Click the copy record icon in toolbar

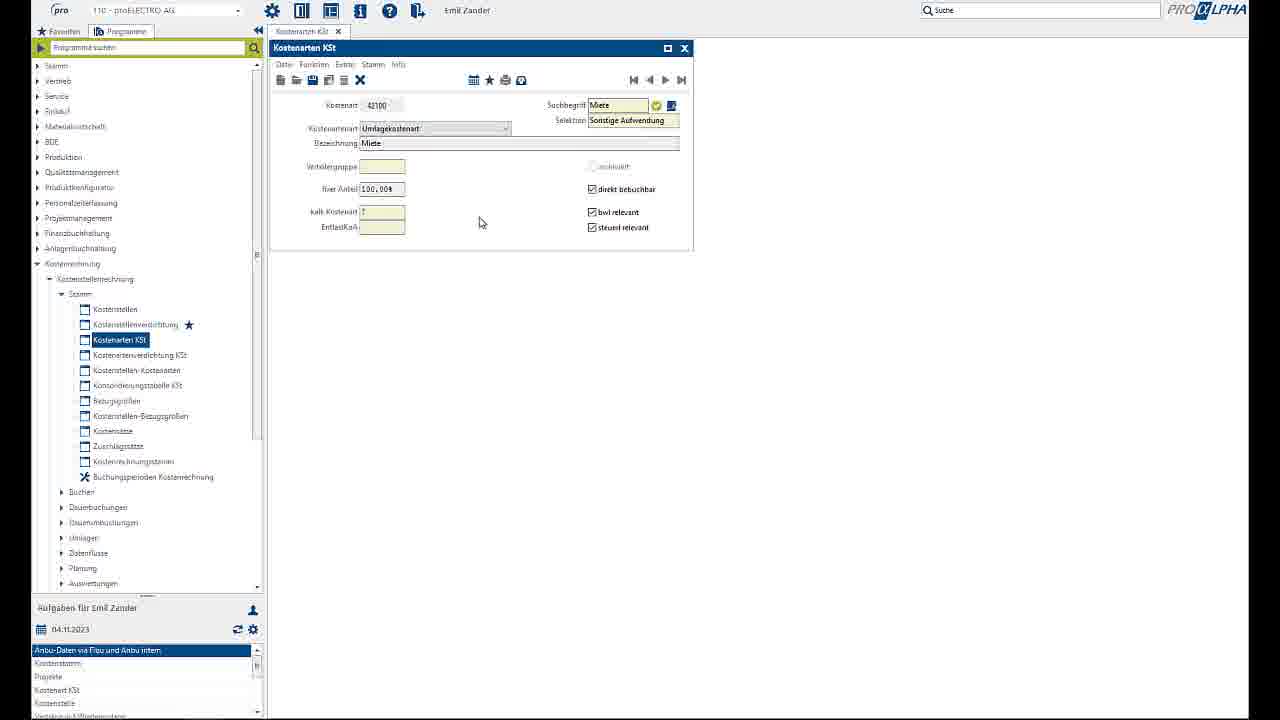pyautogui.click(x=328, y=80)
